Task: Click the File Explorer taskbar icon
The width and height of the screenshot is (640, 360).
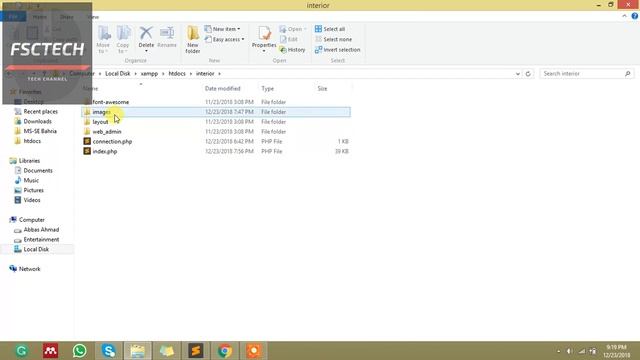Action: pos(138,351)
